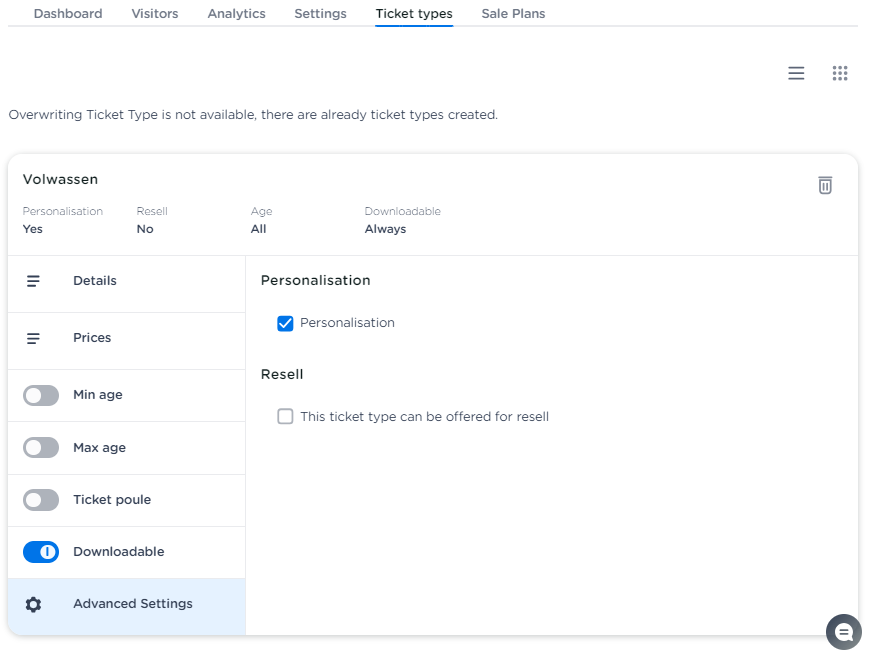Turn on the Max age switch
873x655 pixels.
click(41, 448)
